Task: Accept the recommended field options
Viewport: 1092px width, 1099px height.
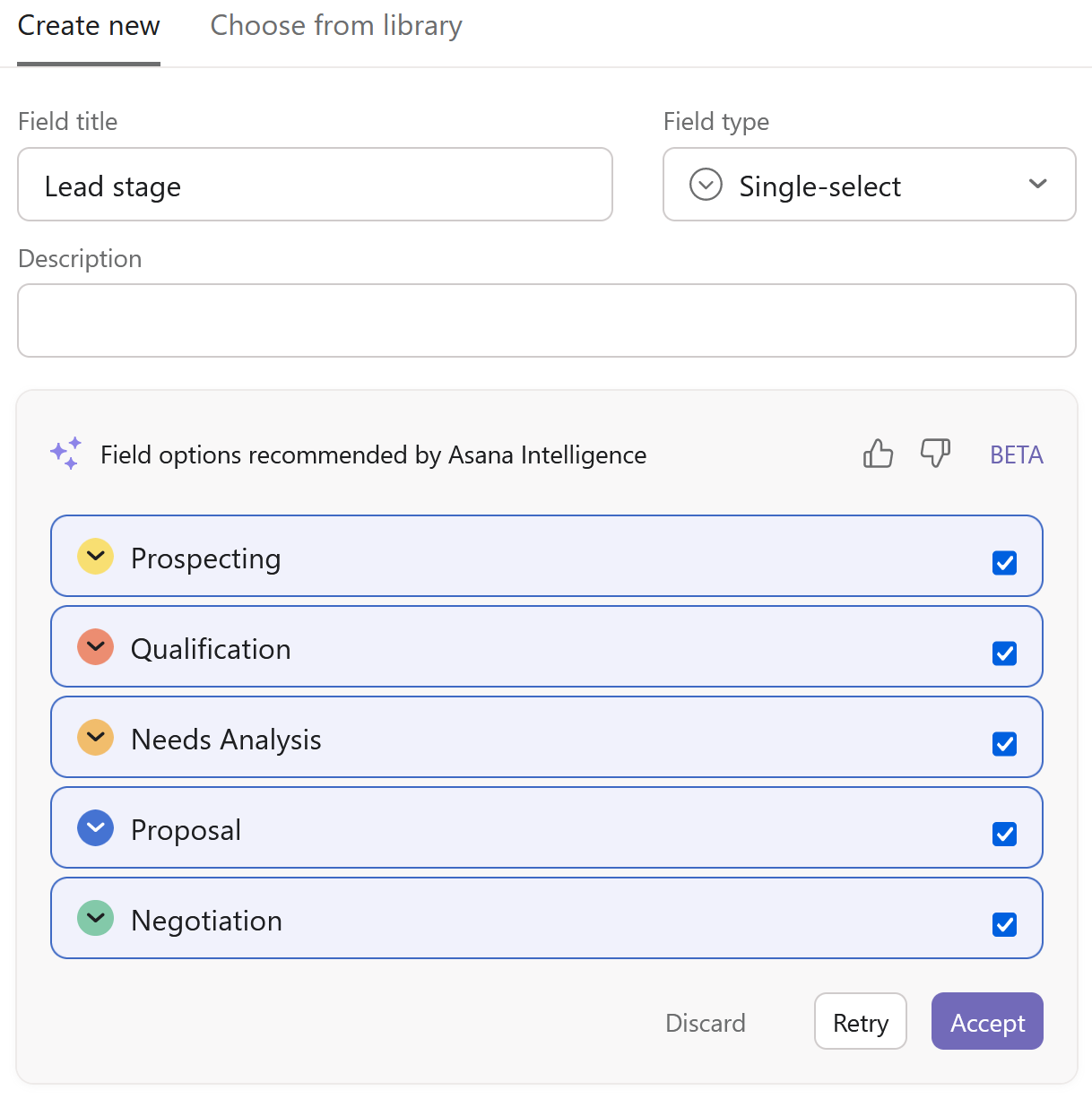Action: click(x=987, y=1022)
